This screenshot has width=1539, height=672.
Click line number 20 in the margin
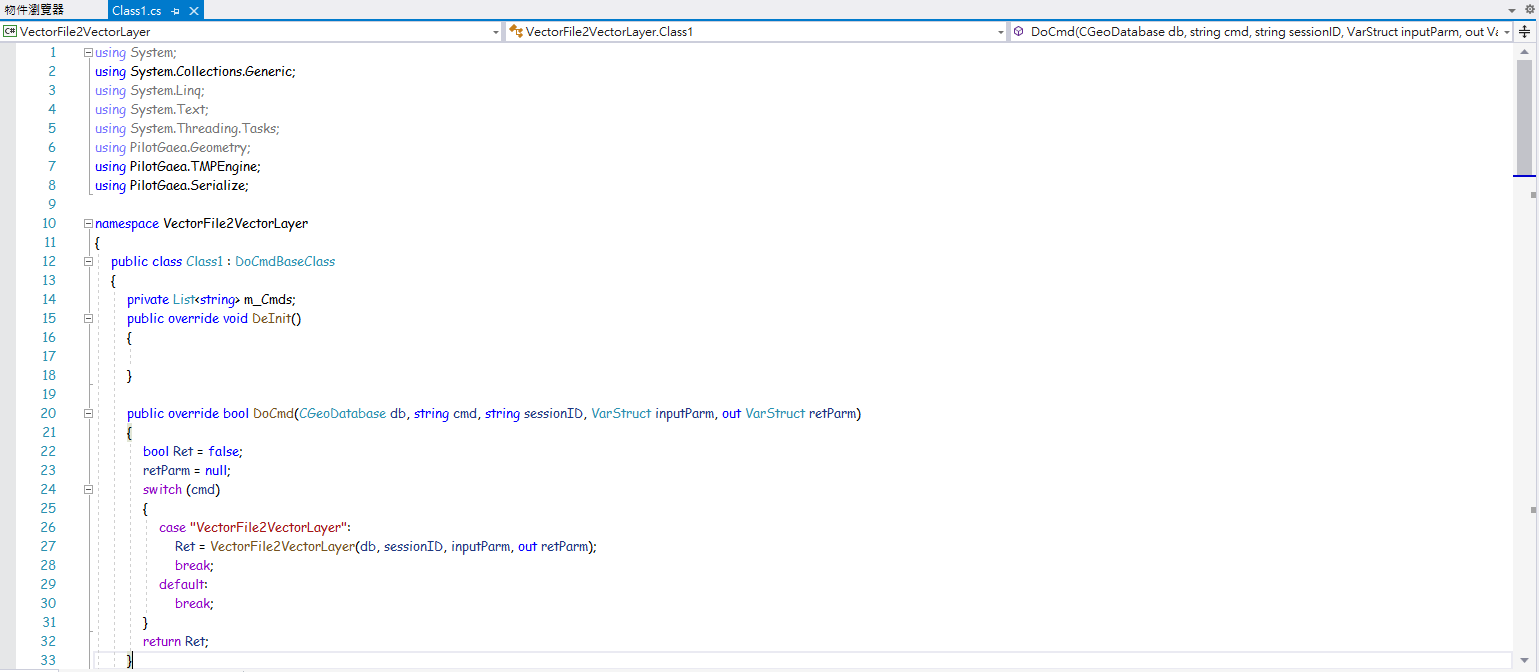[x=49, y=413]
